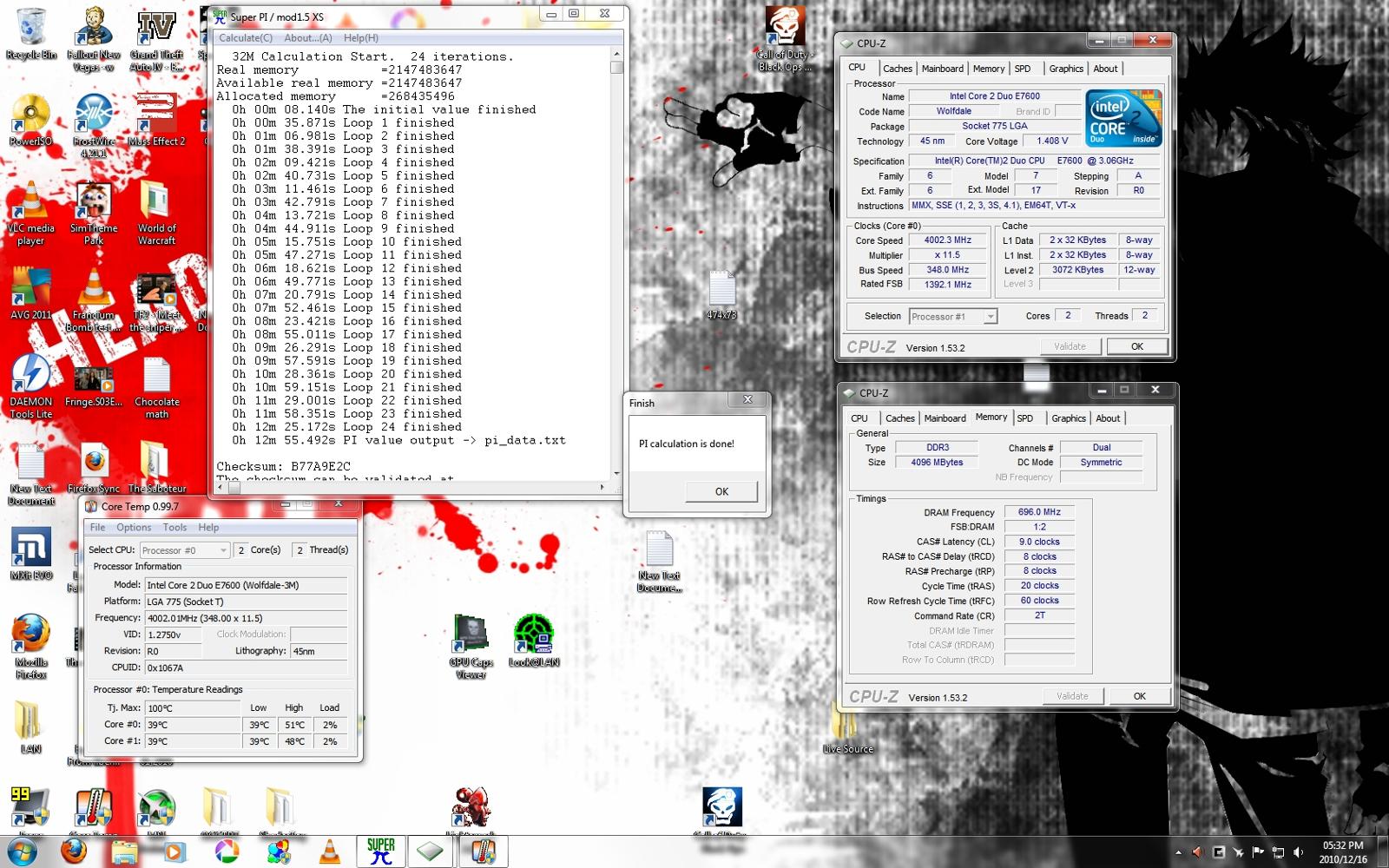Click the VLC icon in taskbar

point(330,852)
